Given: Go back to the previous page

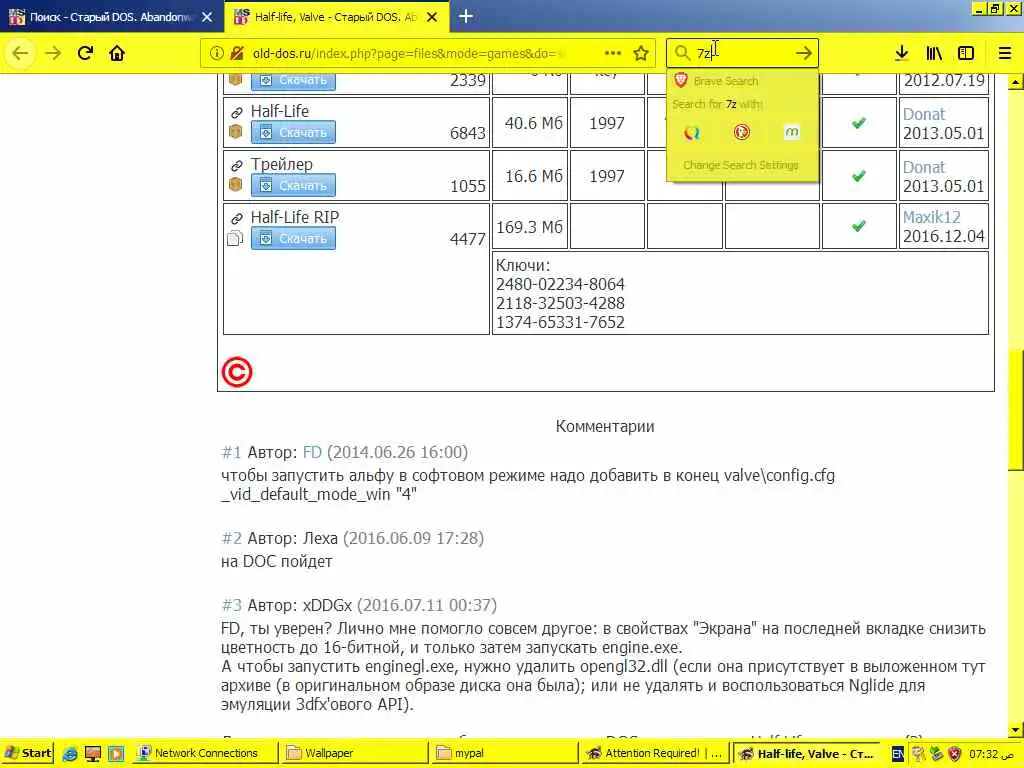Looking at the screenshot, I should click(20, 53).
